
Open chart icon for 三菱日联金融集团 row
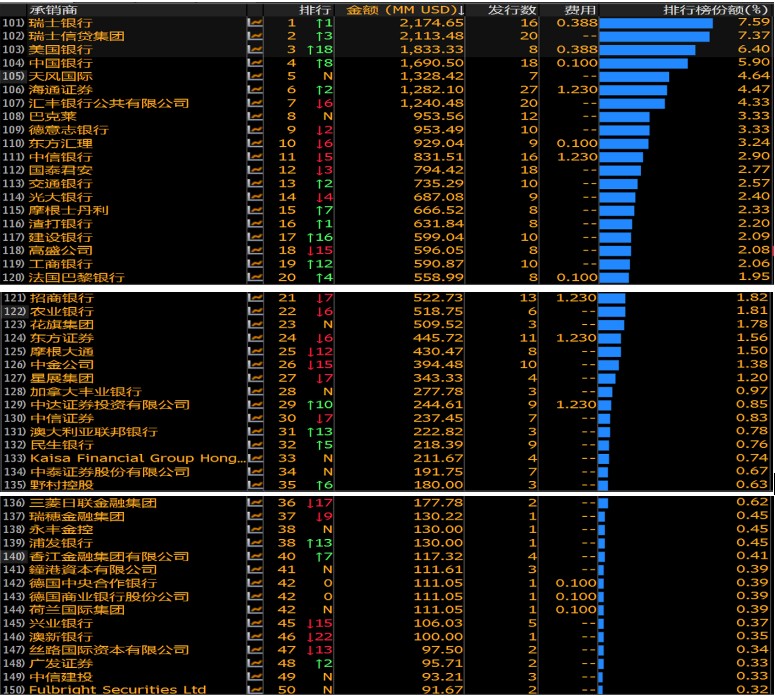[255, 503]
